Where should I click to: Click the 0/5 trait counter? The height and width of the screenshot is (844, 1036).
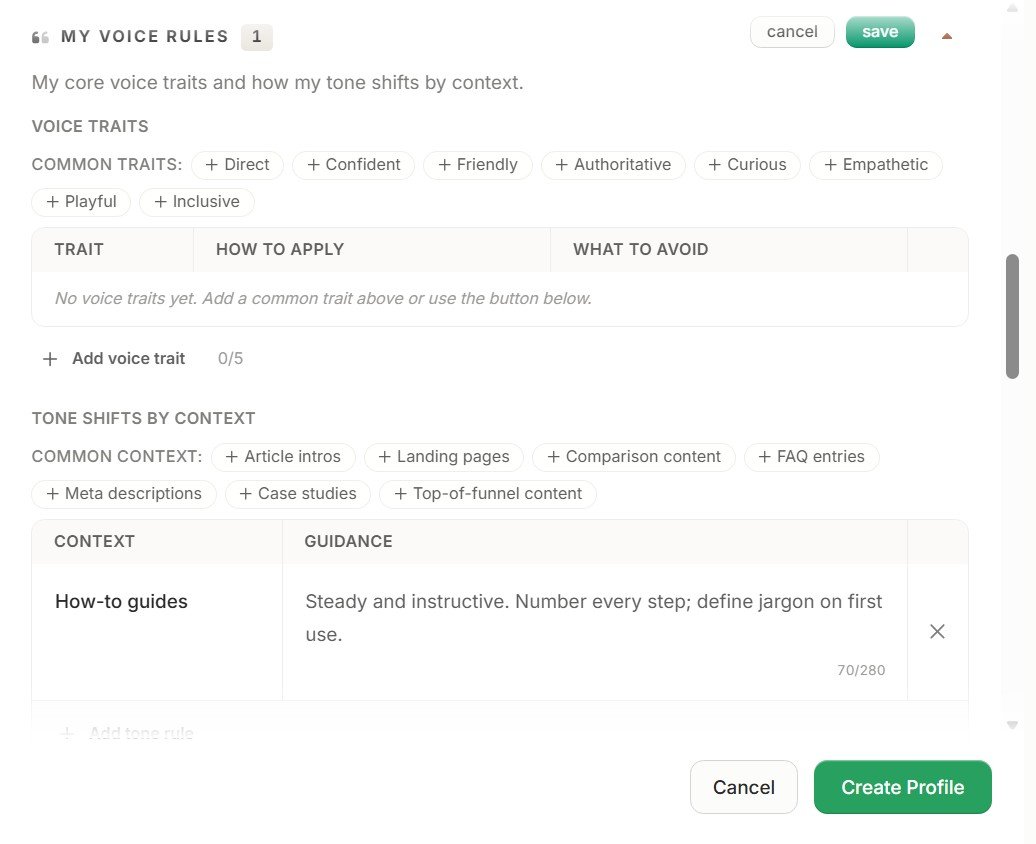[x=231, y=358]
